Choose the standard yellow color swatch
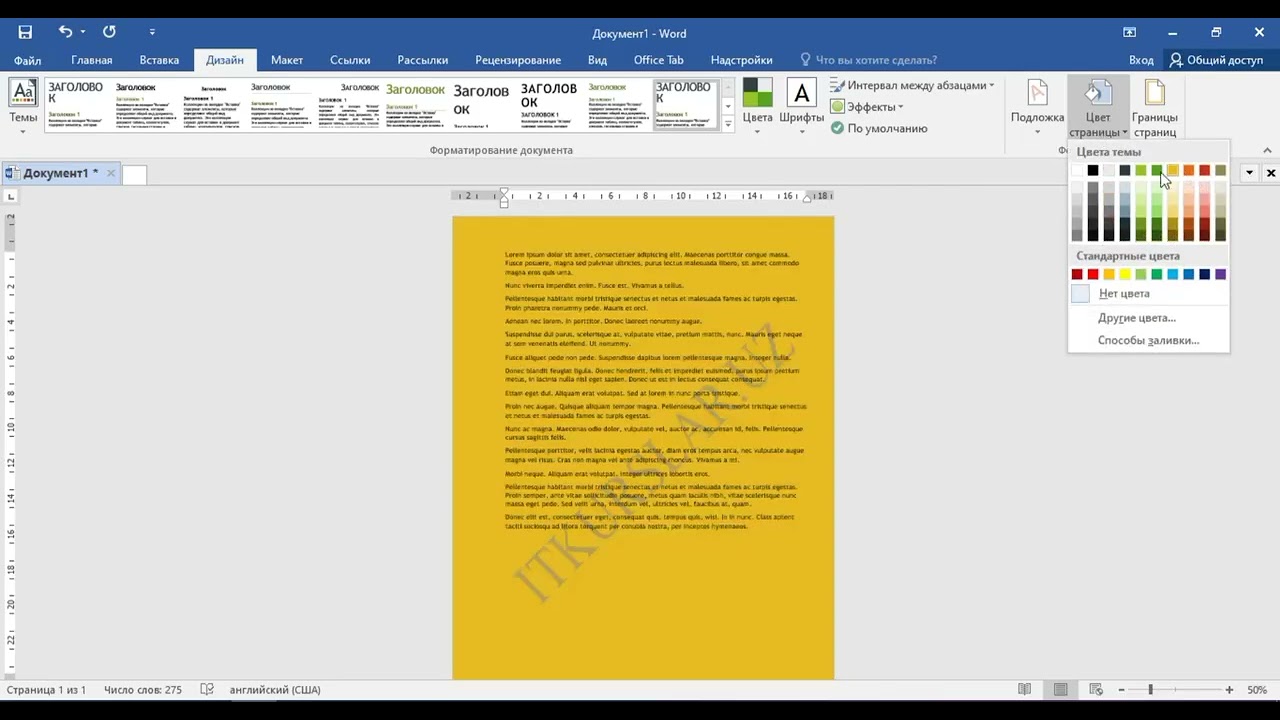The width and height of the screenshot is (1280, 720). click(x=1125, y=274)
